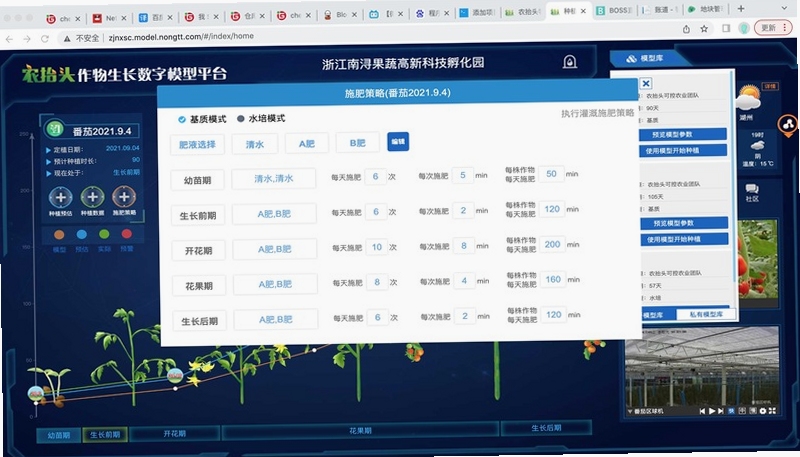Bookmark this page with star icon
Viewport: 800px width, 457px height.
(704, 29)
